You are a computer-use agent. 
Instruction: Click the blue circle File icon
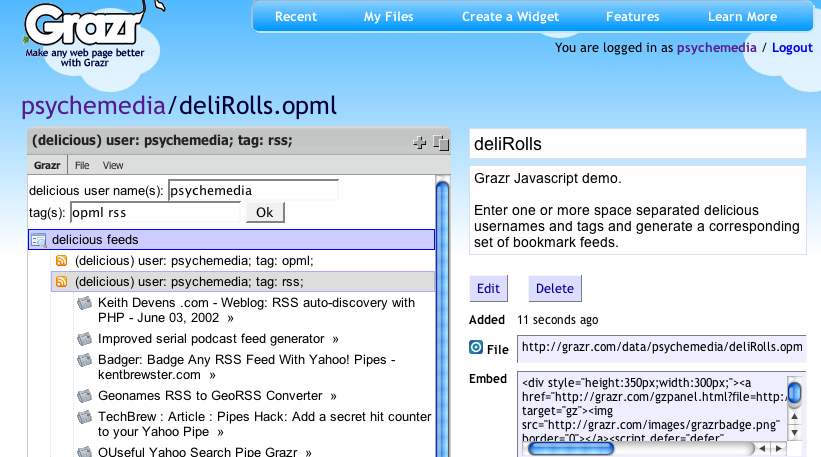coord(476,347)
